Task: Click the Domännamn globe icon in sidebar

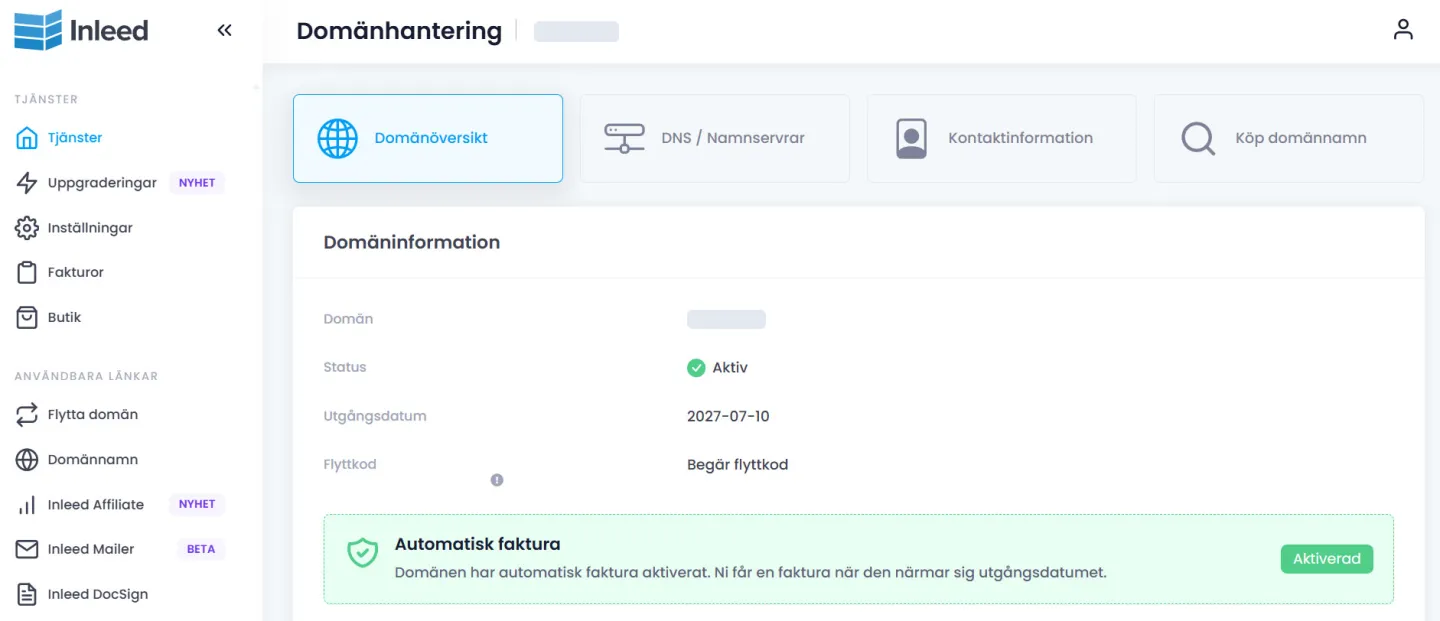Action: click(27, 460)
